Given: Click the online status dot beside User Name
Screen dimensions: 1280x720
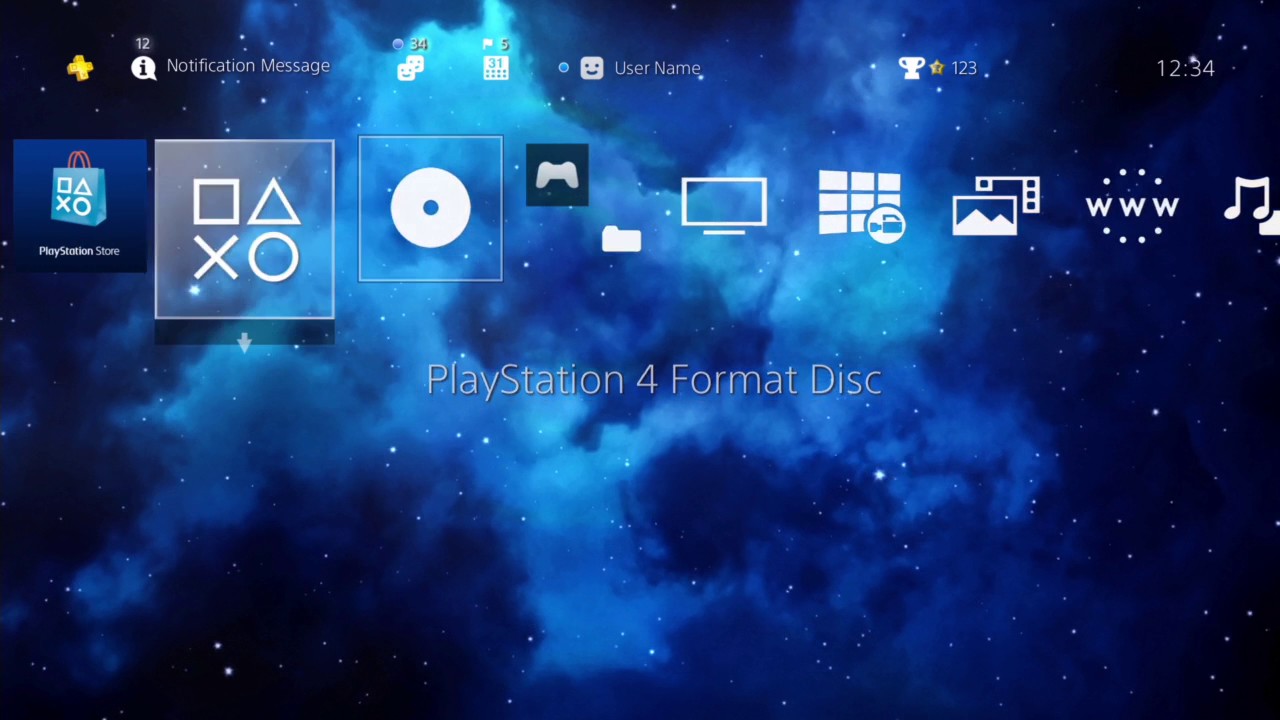Looking at the screenshot, I should point(564,68).
